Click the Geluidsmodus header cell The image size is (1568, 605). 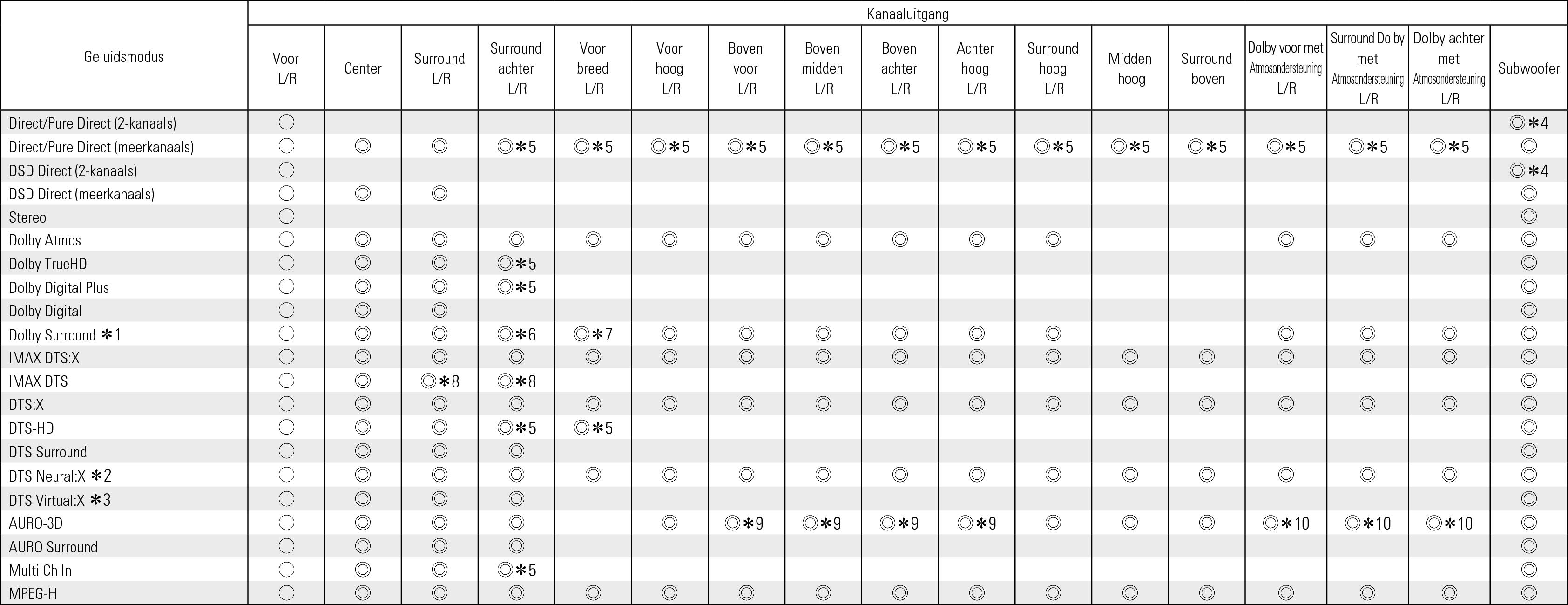coord(124,57)
